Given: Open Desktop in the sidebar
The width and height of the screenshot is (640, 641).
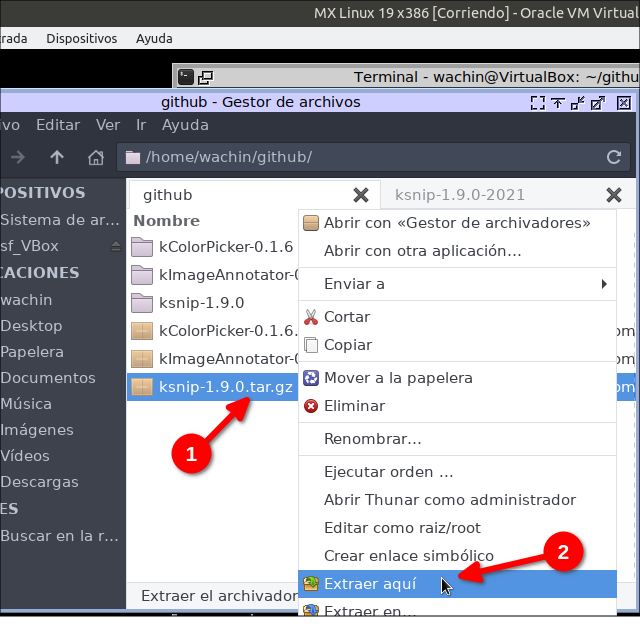Looking at the screenshot, I should (31, 326).
